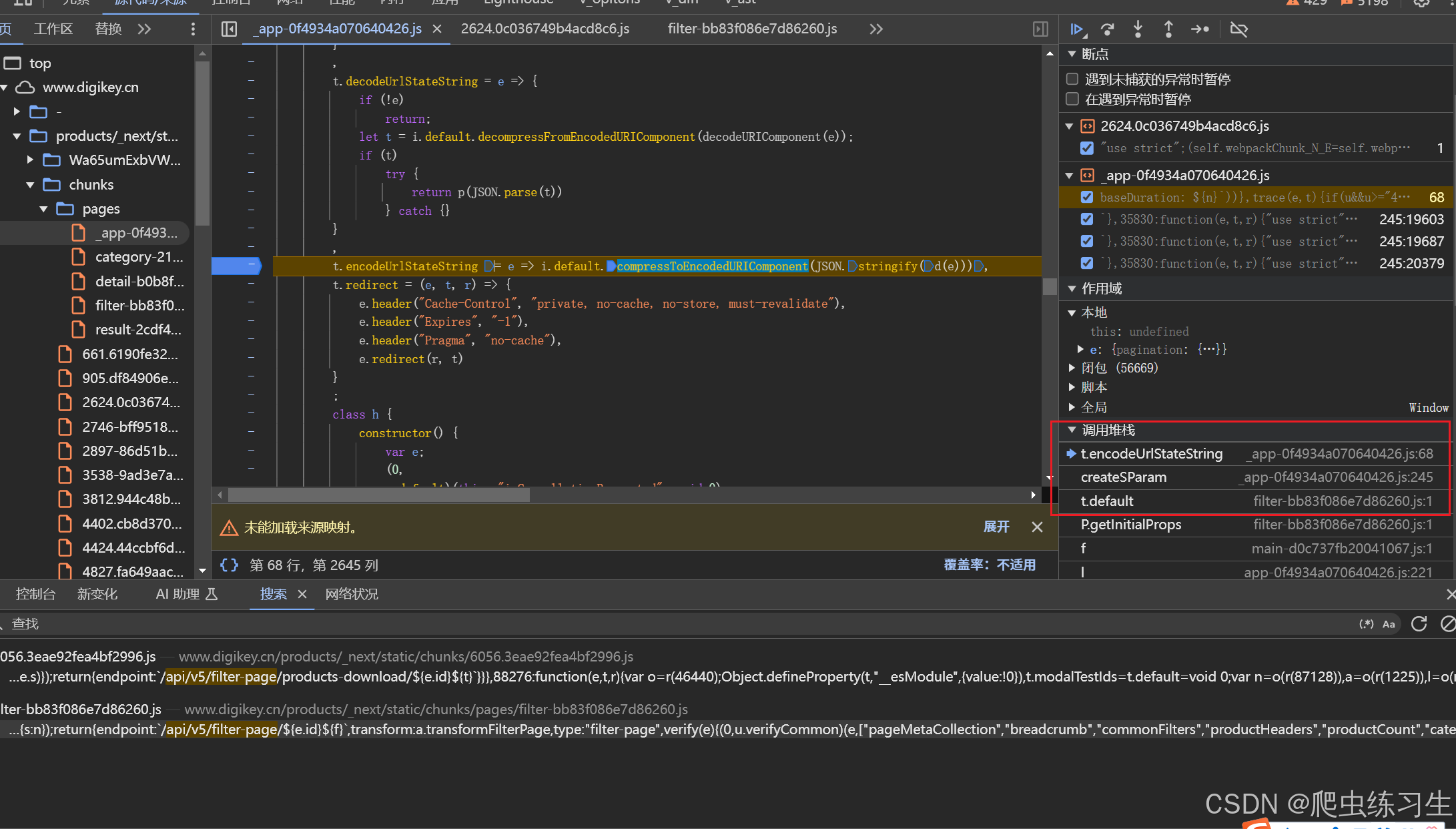The image size is (1456, 829).
Task: Toggle the file navigator sidebar icon
Action: point(229,29)
